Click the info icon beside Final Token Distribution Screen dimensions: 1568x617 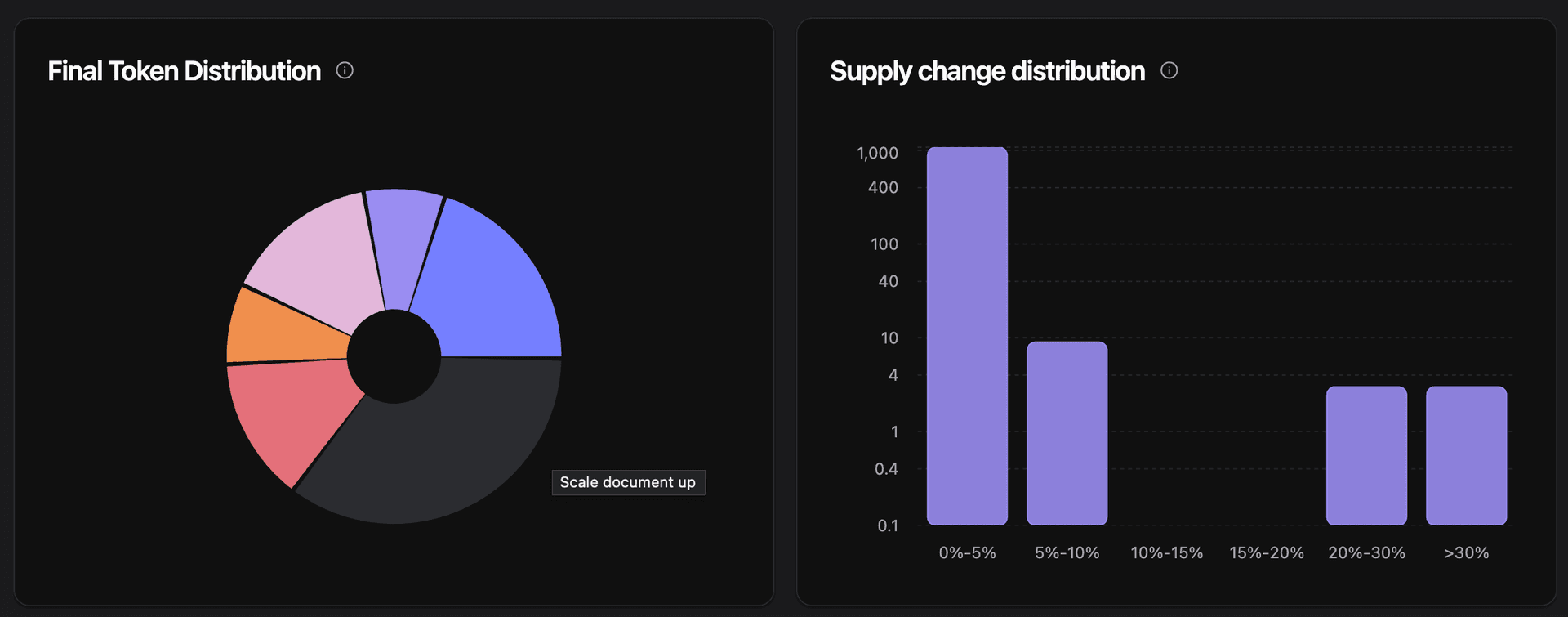point(345,70)
